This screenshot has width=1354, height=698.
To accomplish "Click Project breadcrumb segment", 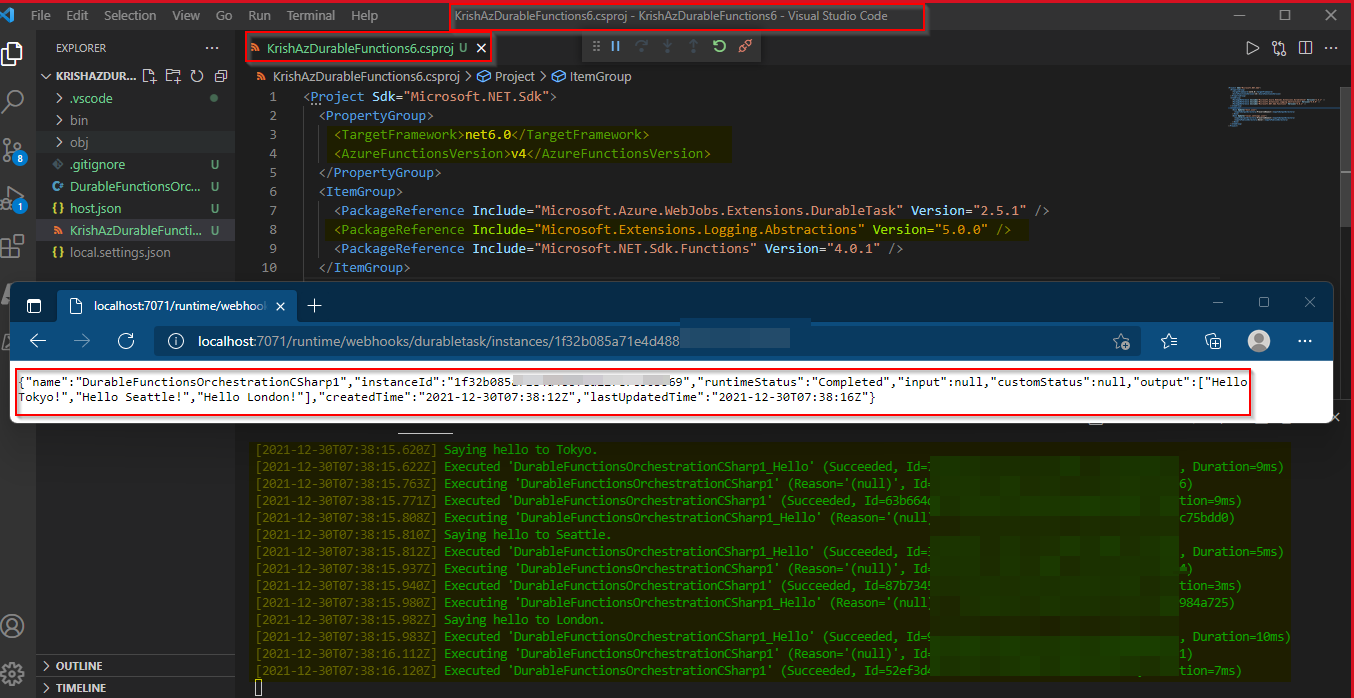I will point(506,76).
